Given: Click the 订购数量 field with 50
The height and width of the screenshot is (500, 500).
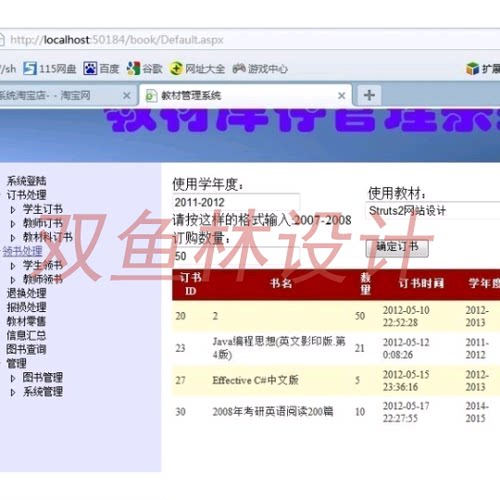Looking at the screenshot, I should click(x=236, y=256).
